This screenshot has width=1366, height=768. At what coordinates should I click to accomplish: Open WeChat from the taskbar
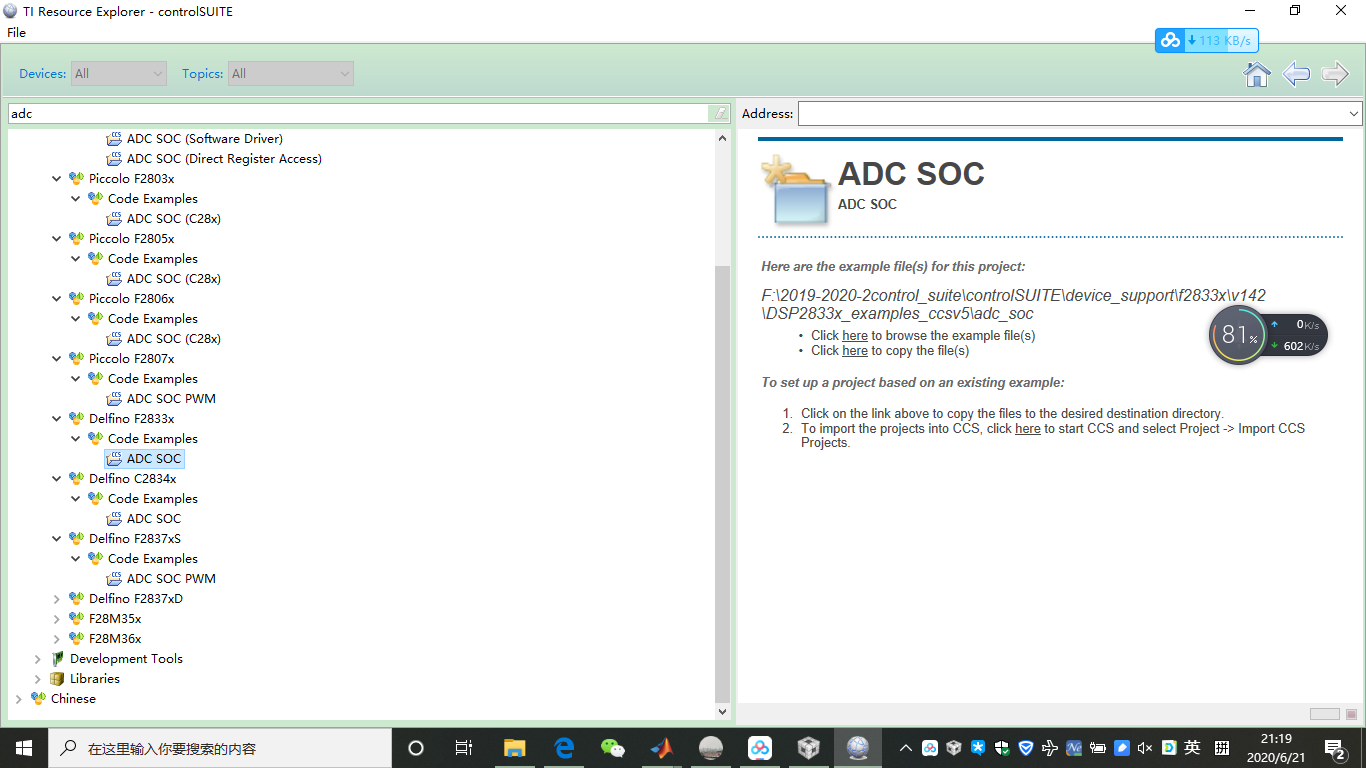click(612, 748)
